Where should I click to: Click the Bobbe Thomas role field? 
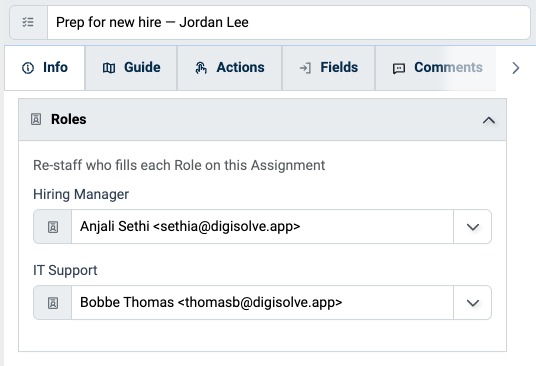262,302
